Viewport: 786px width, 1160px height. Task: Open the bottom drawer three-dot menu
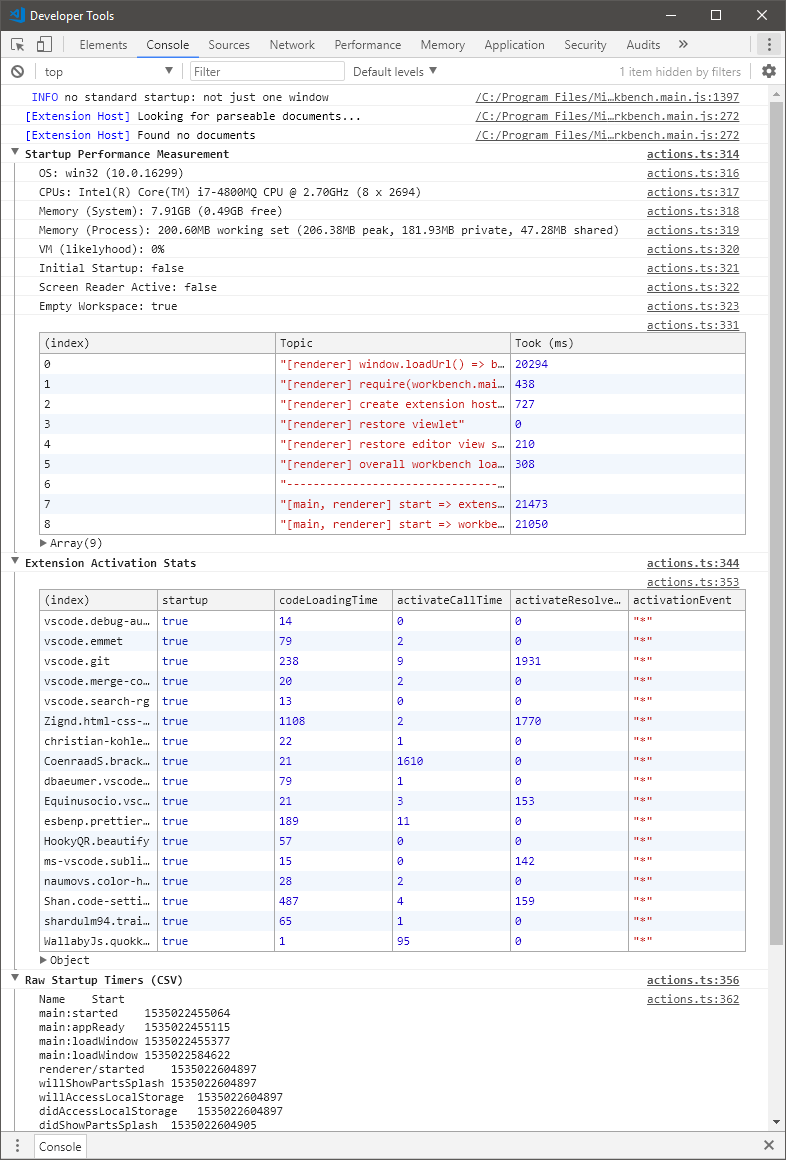click(x=16, y=1146)
